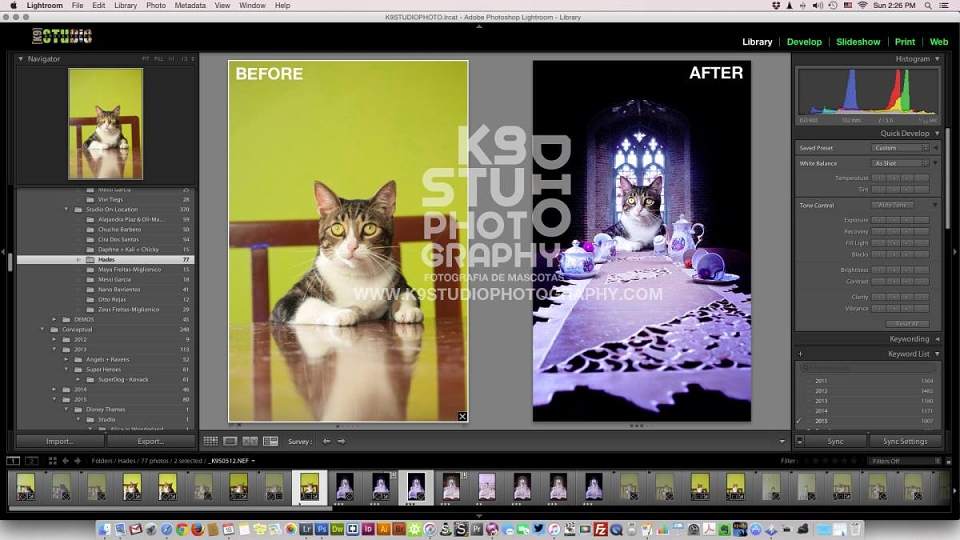Screen dimensions: 960x540
Task: Select the Survey view icon
Action: [270, 441]
